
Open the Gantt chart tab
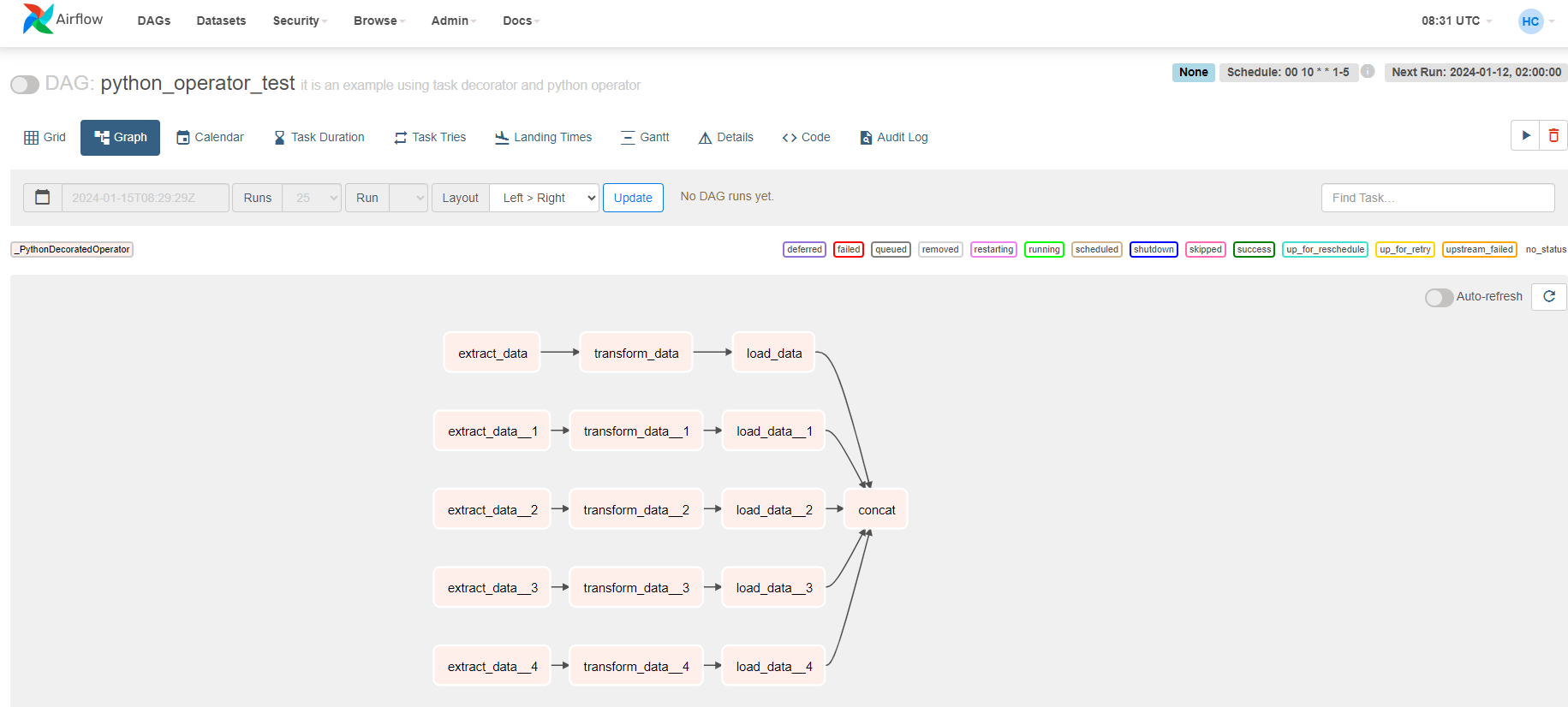[x=645, y=137]
